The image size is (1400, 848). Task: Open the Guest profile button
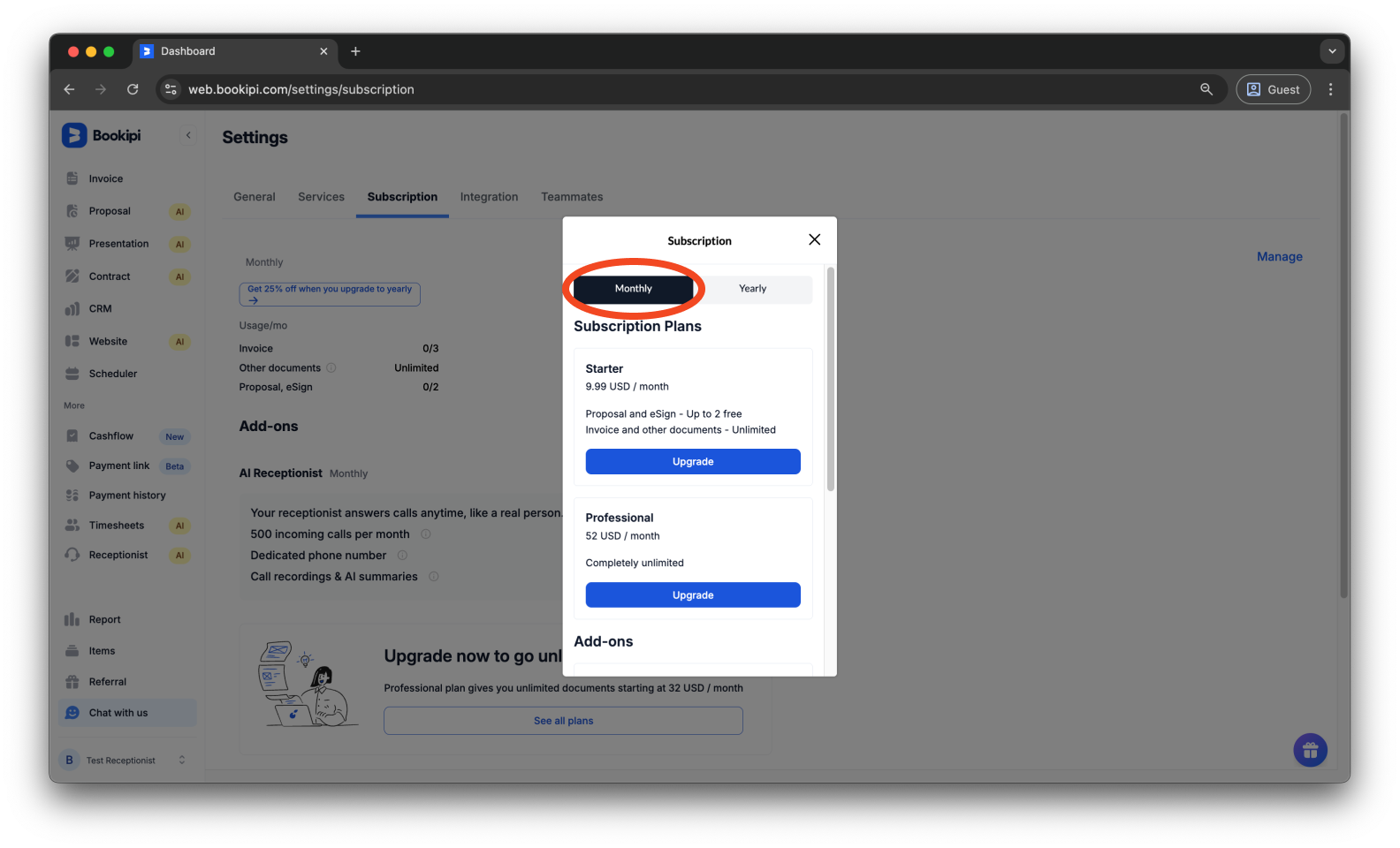(1273, 89)
